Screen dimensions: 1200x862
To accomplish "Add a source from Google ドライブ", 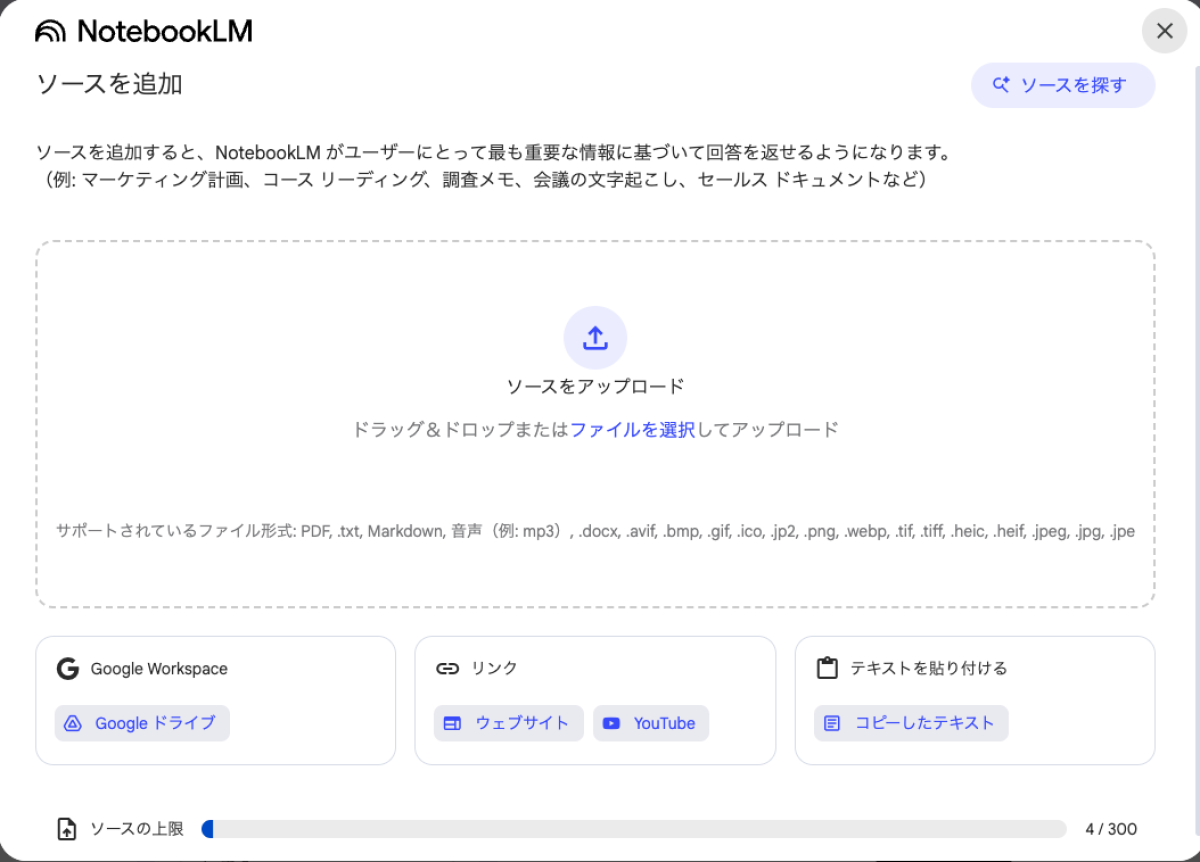I will tap(142, 723).
